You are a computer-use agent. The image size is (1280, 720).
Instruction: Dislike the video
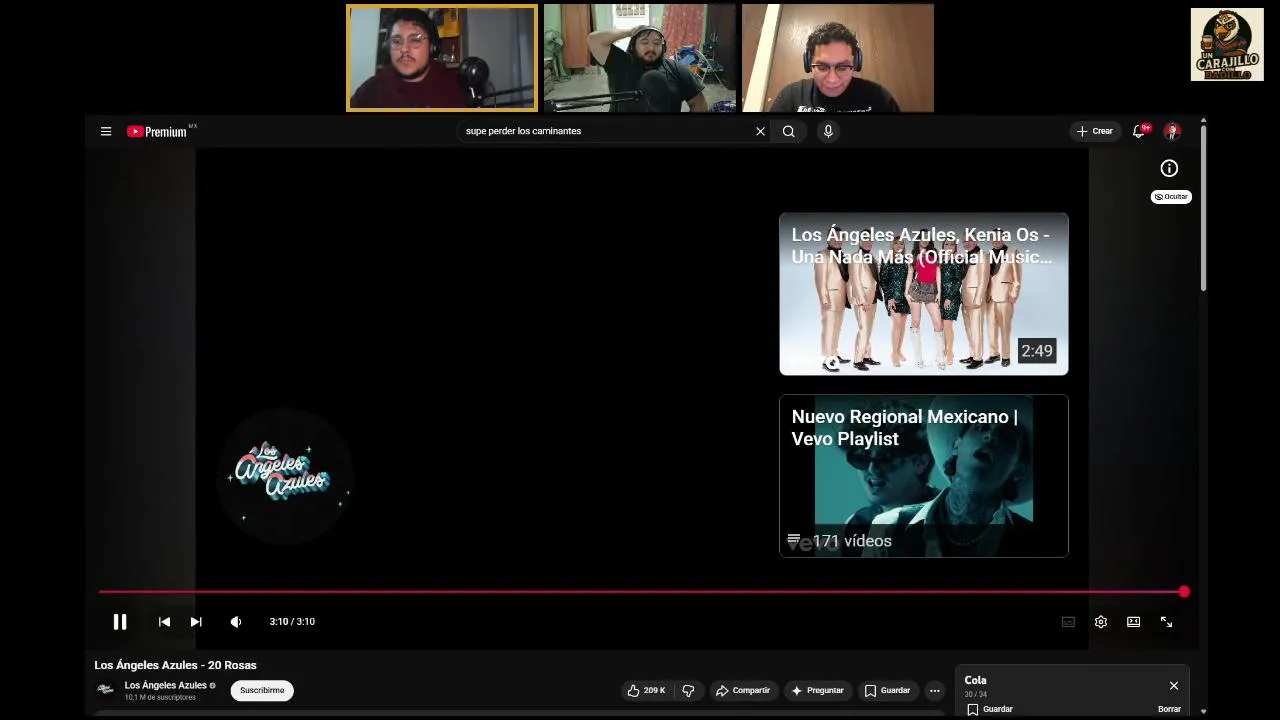pos(688,690)
